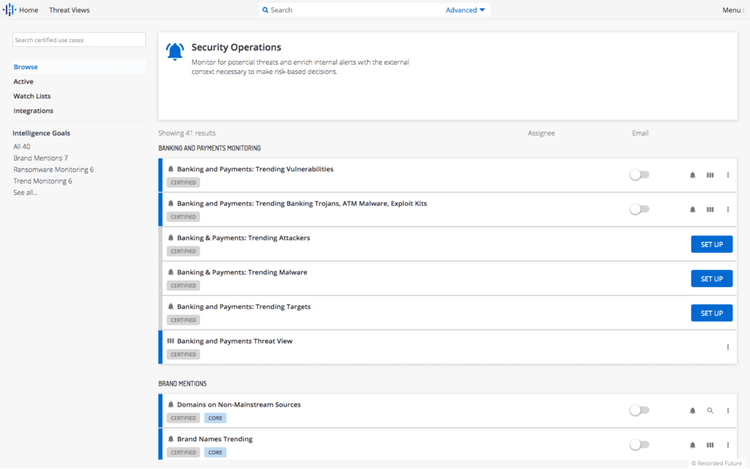The height and width of the screenshot is (469, 750).
Task: Open Threat Views in top navigation
Action: click(68, 10)
